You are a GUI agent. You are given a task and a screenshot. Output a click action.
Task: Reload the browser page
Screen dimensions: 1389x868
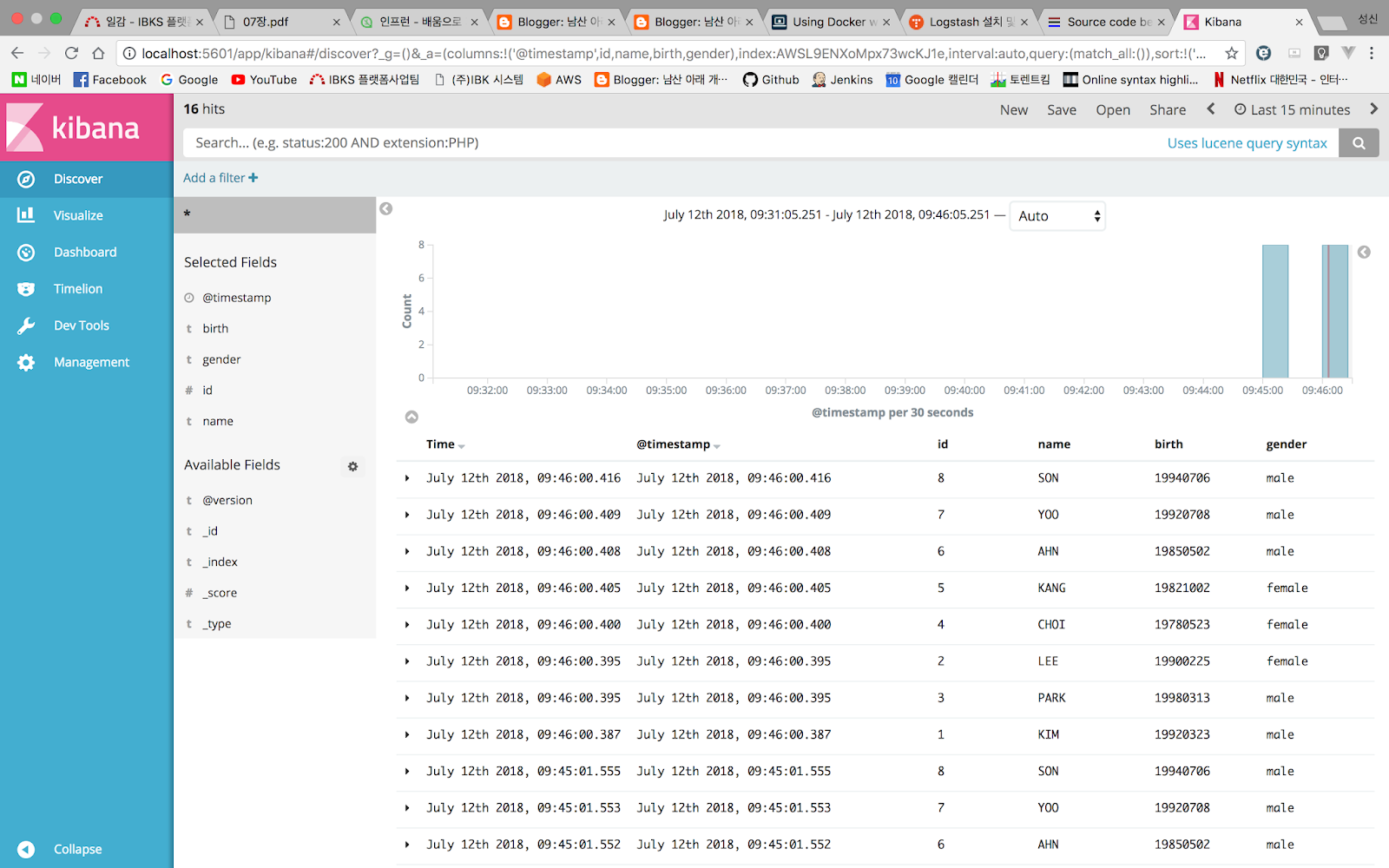pyautogui.click(x=72, y=53)
